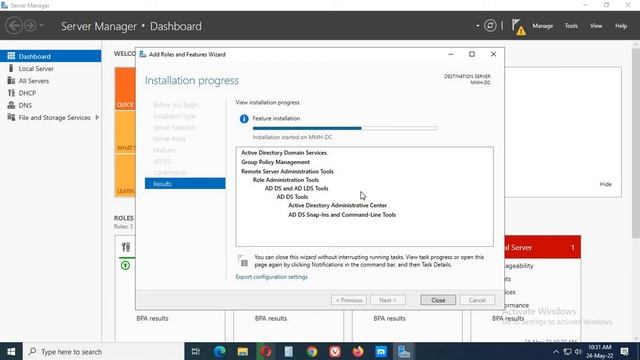Click the Local Server icon

tap(11, 68)
